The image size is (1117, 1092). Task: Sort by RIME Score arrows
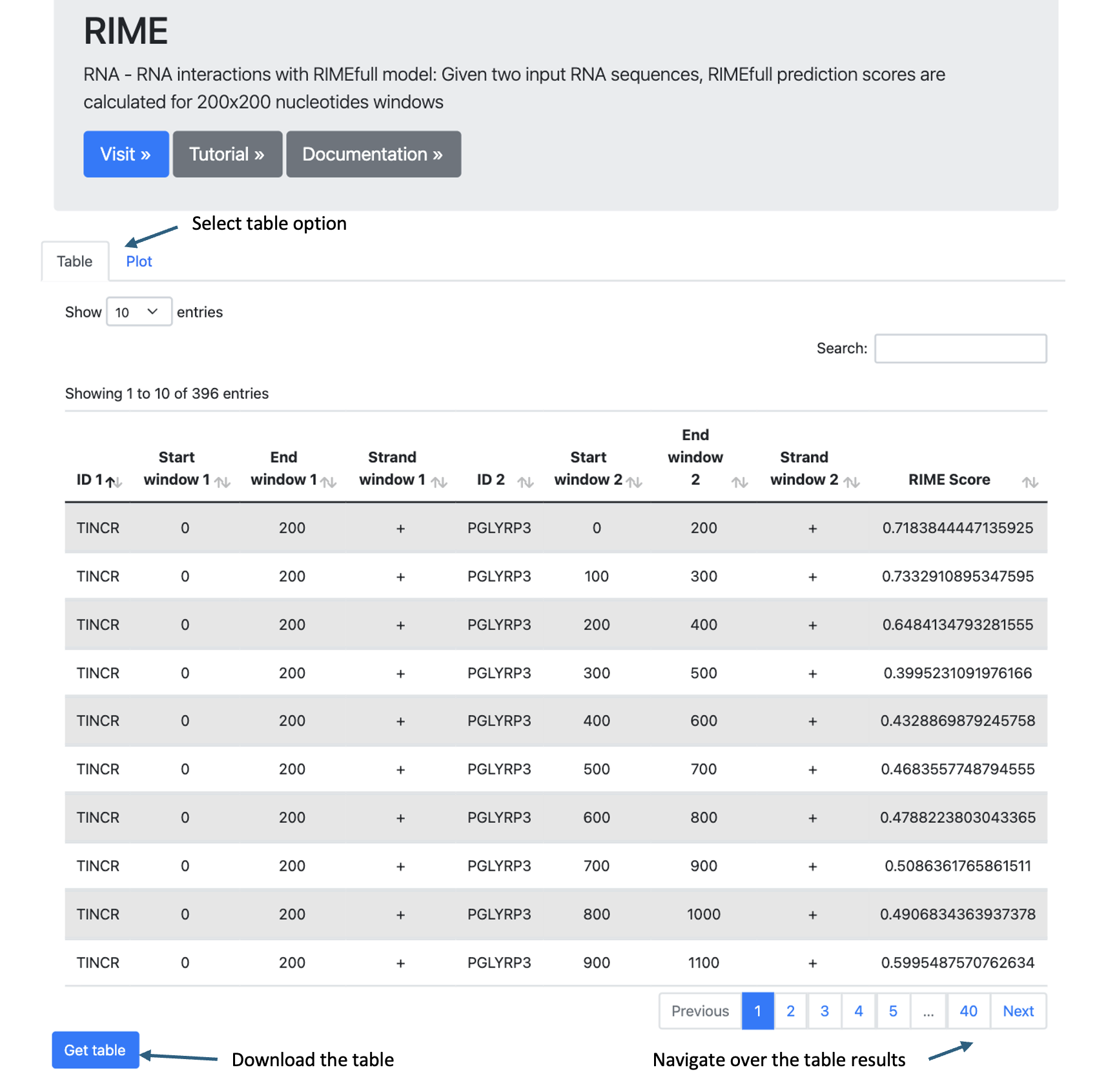(1030, 482)
